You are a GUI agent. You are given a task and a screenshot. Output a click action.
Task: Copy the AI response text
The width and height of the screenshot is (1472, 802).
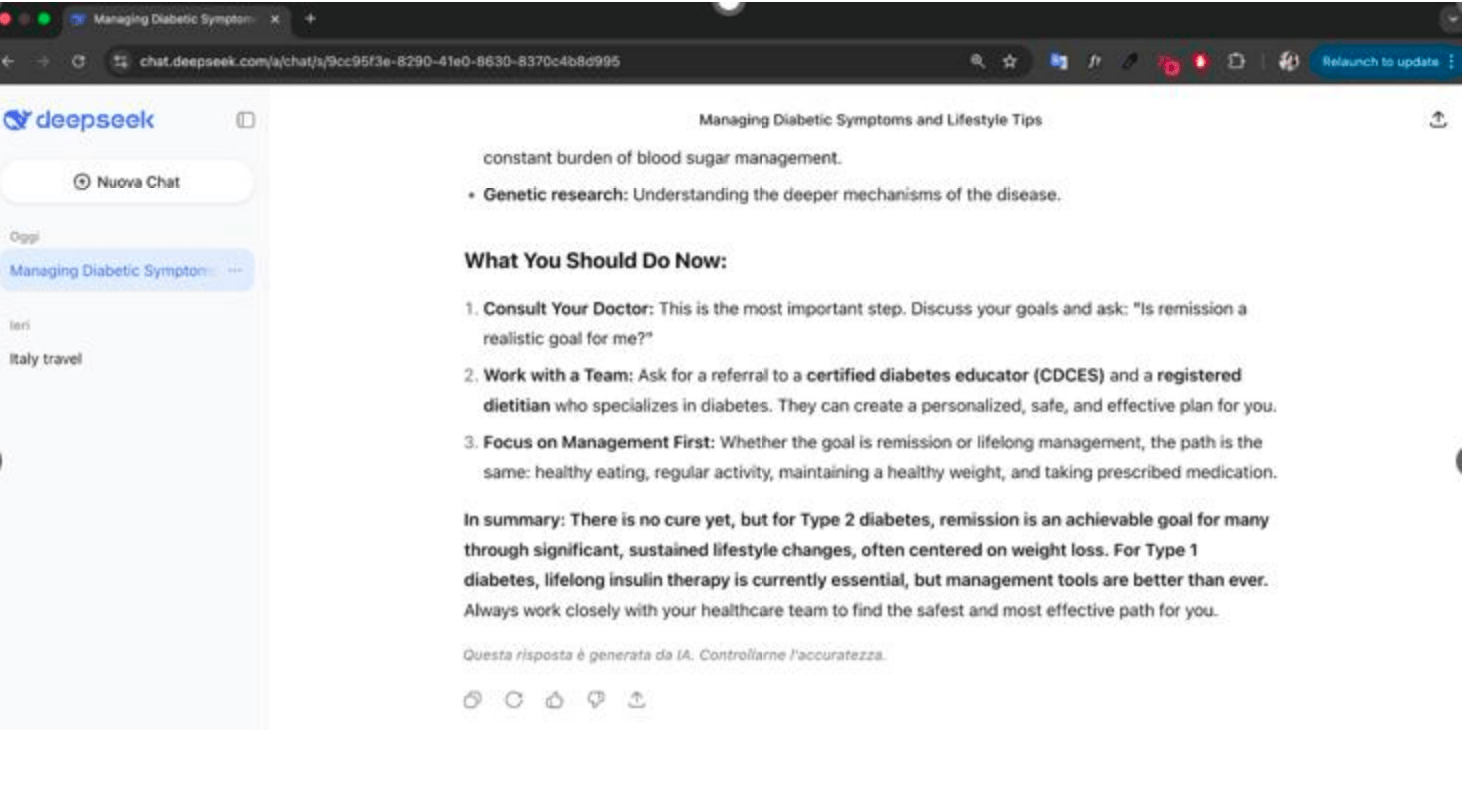coord(472,701)
